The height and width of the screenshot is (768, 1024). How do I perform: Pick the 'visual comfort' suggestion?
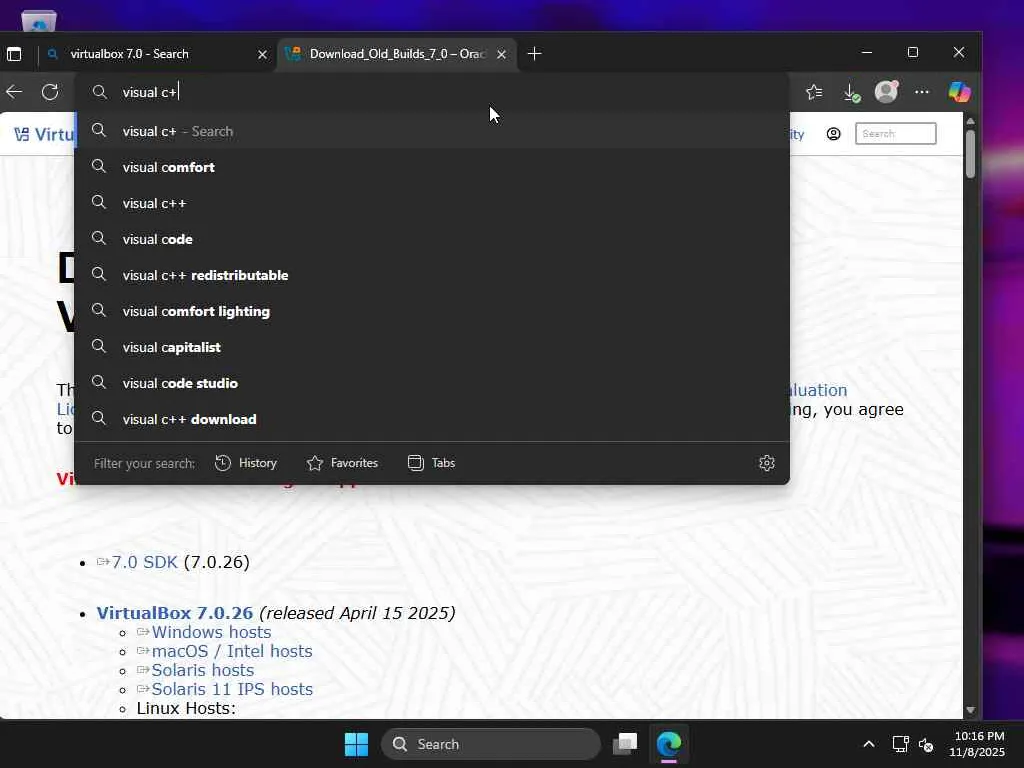(x=432, y=167)
